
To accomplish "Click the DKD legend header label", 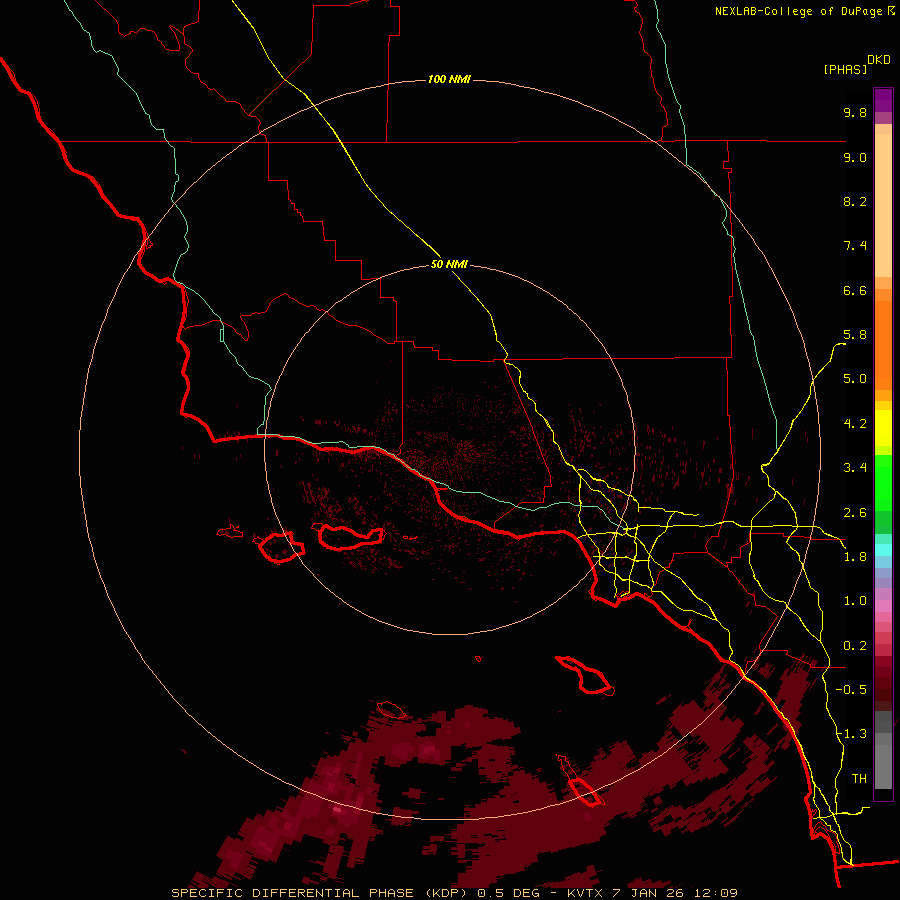I will 879,60.
